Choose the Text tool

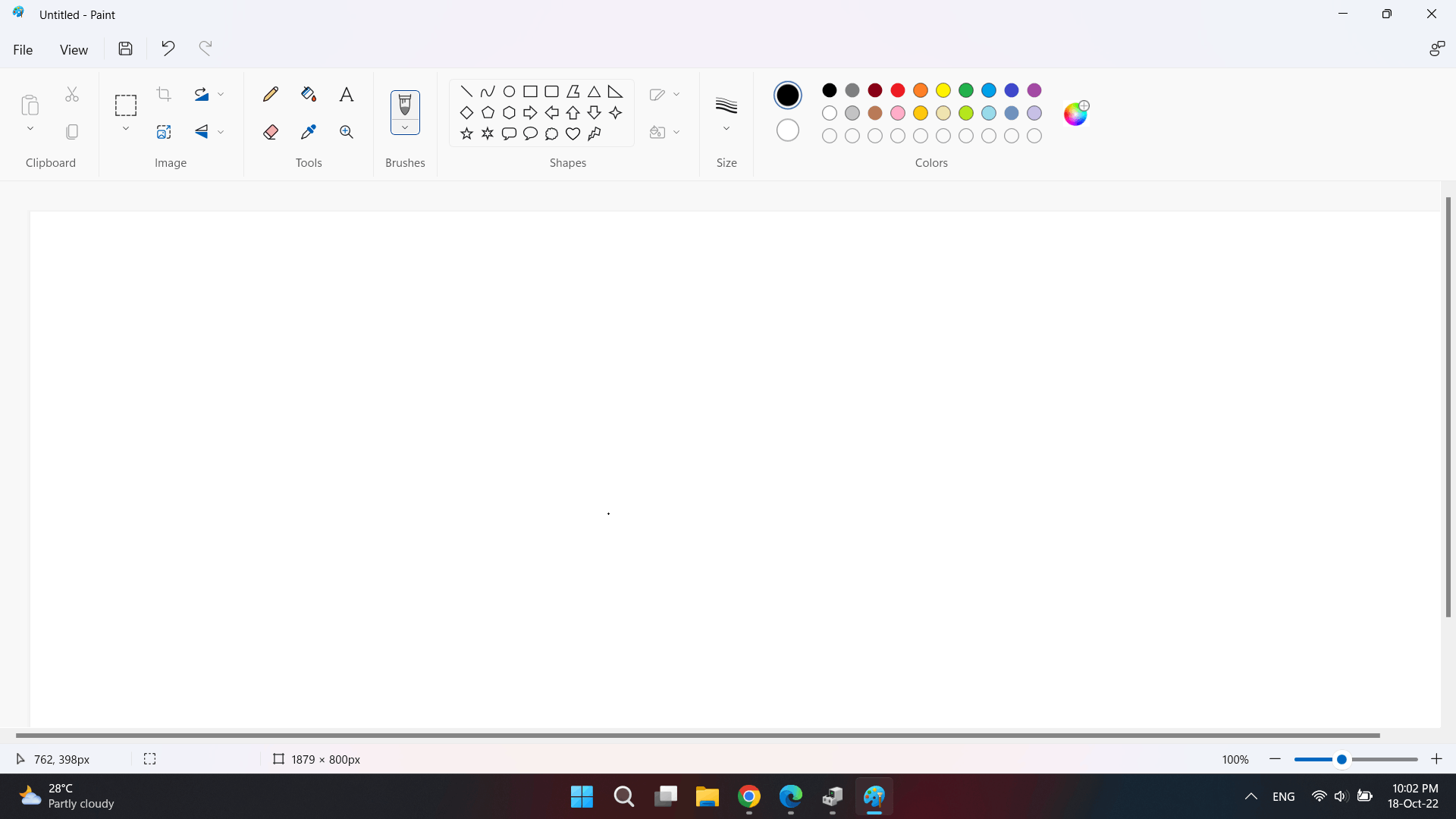pyautogui.click(x=347, y=94)
